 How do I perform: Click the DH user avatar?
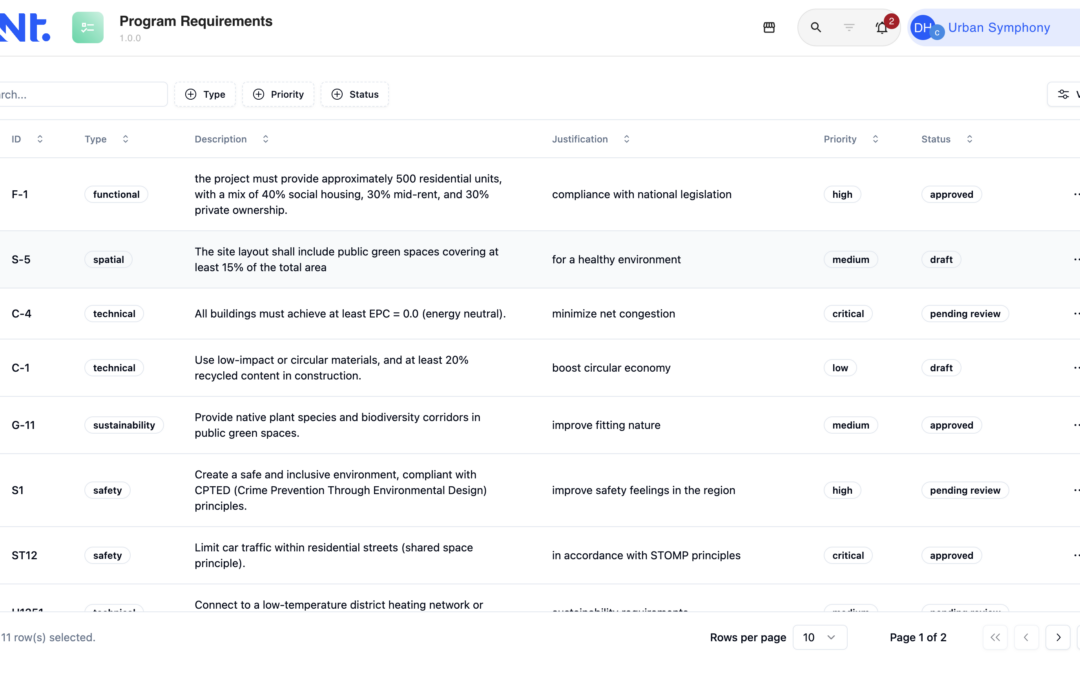922,28
